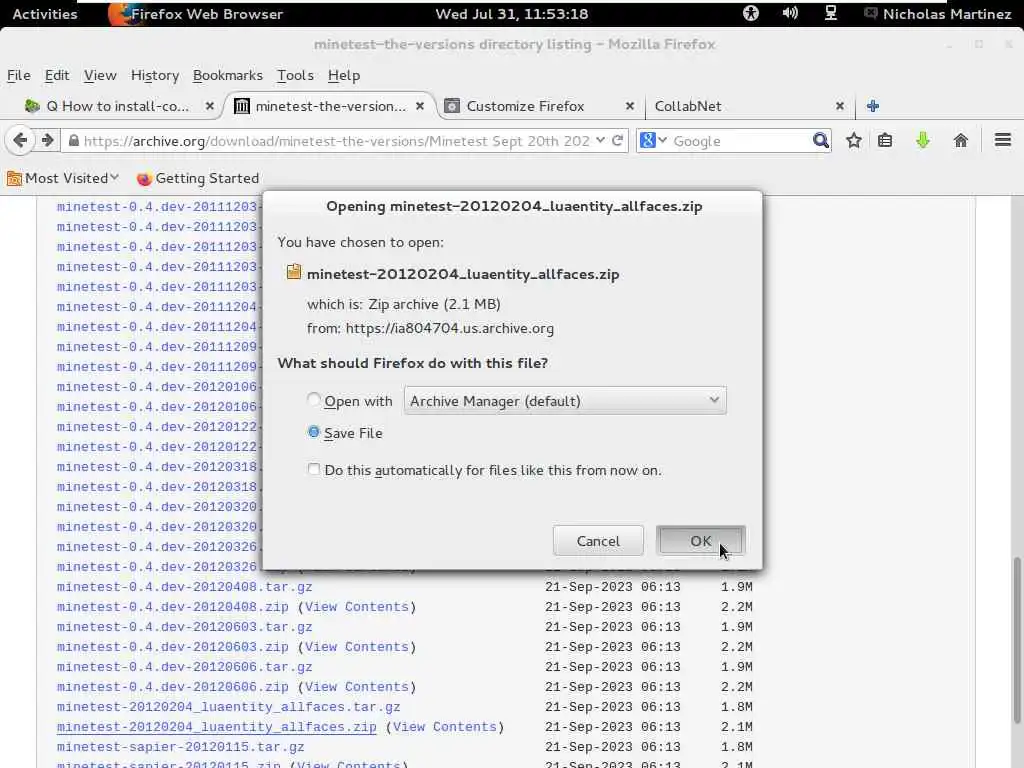Click in the Google search field

(x=741, y=140)
